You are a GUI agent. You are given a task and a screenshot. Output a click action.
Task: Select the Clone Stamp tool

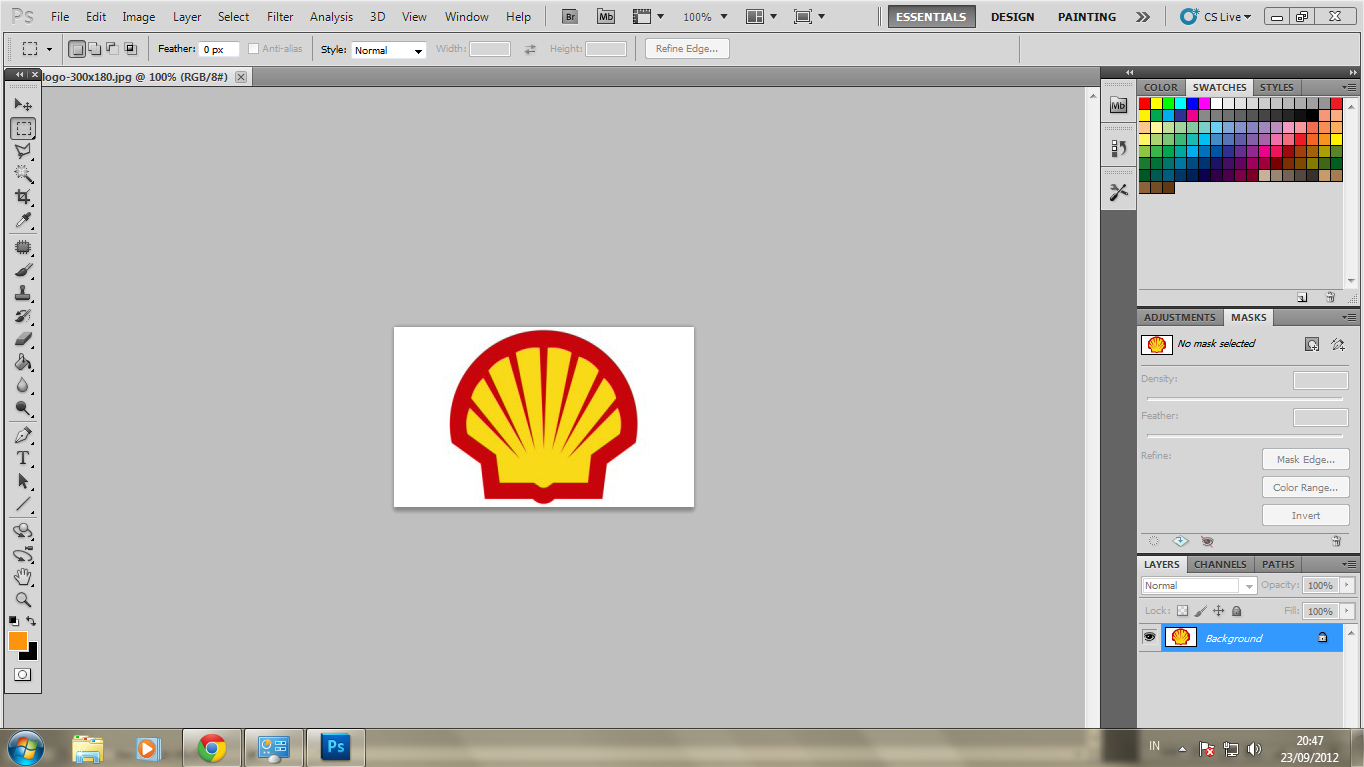point(23,293)
